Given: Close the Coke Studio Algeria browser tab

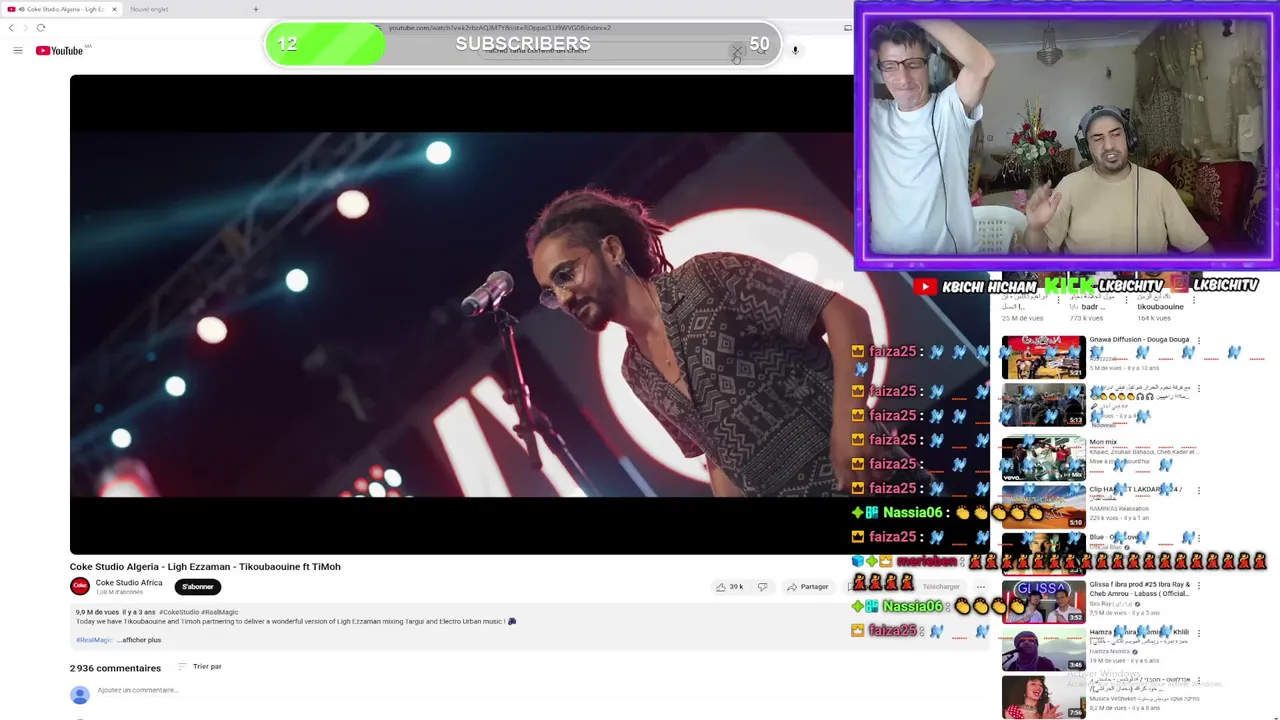Looking at the screenshot, I should [114, 9].
